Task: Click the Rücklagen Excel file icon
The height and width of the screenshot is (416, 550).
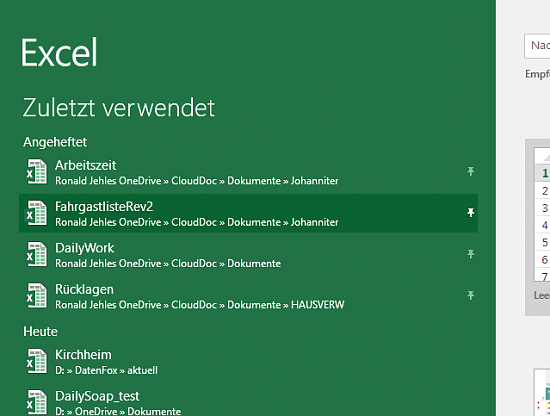Action: (37, 296)
